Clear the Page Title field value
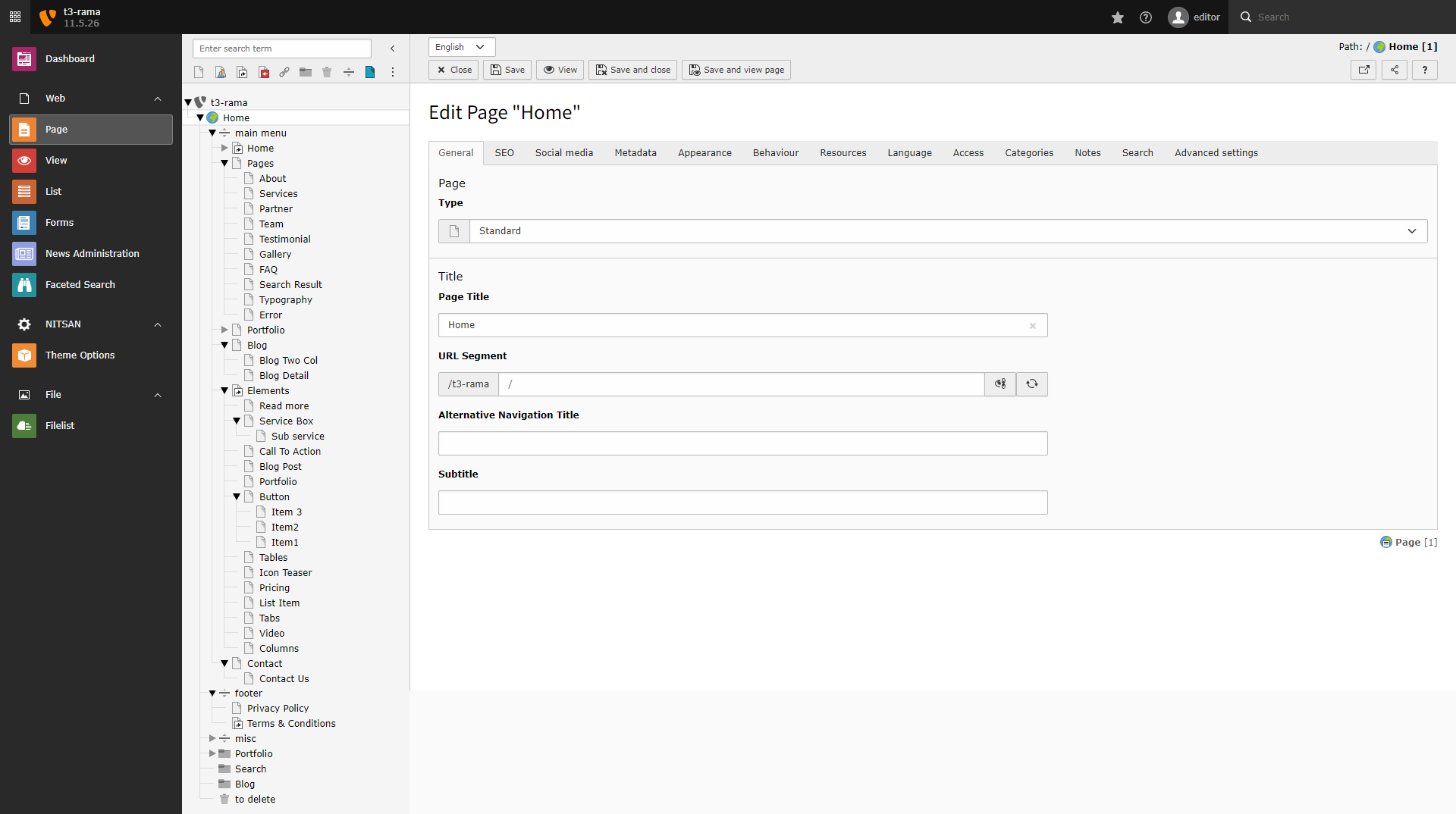The image size is (1456, 814). click(1032, 325)
